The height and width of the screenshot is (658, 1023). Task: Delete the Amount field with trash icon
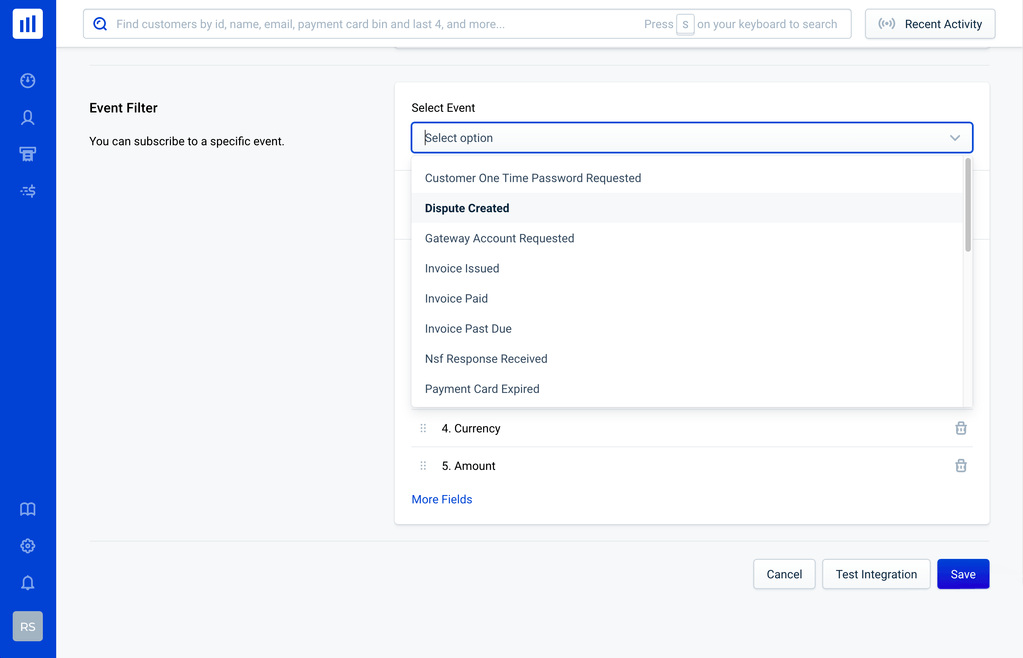click(x=960, y=466)
